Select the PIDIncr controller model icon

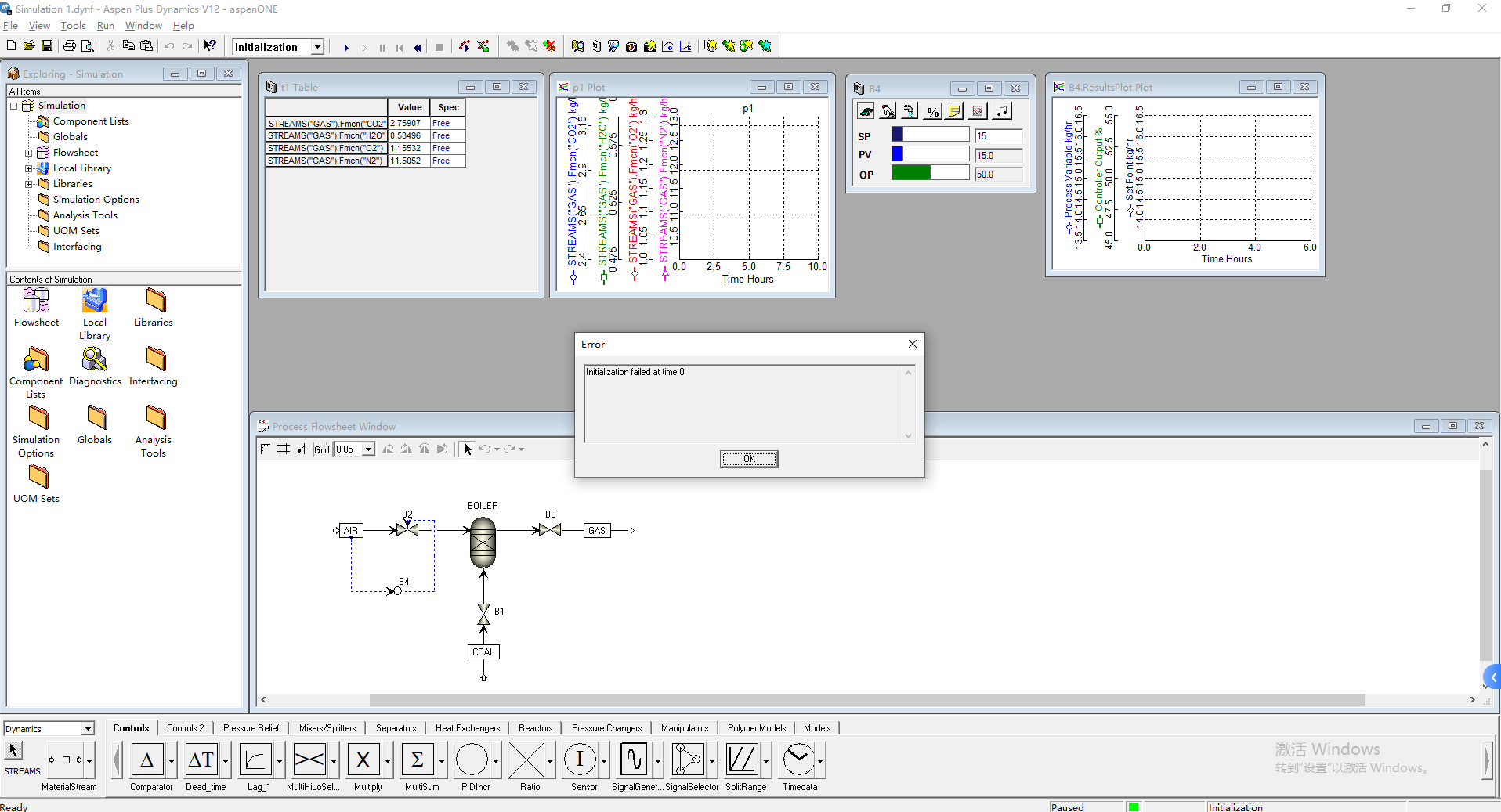pos(472,760)
